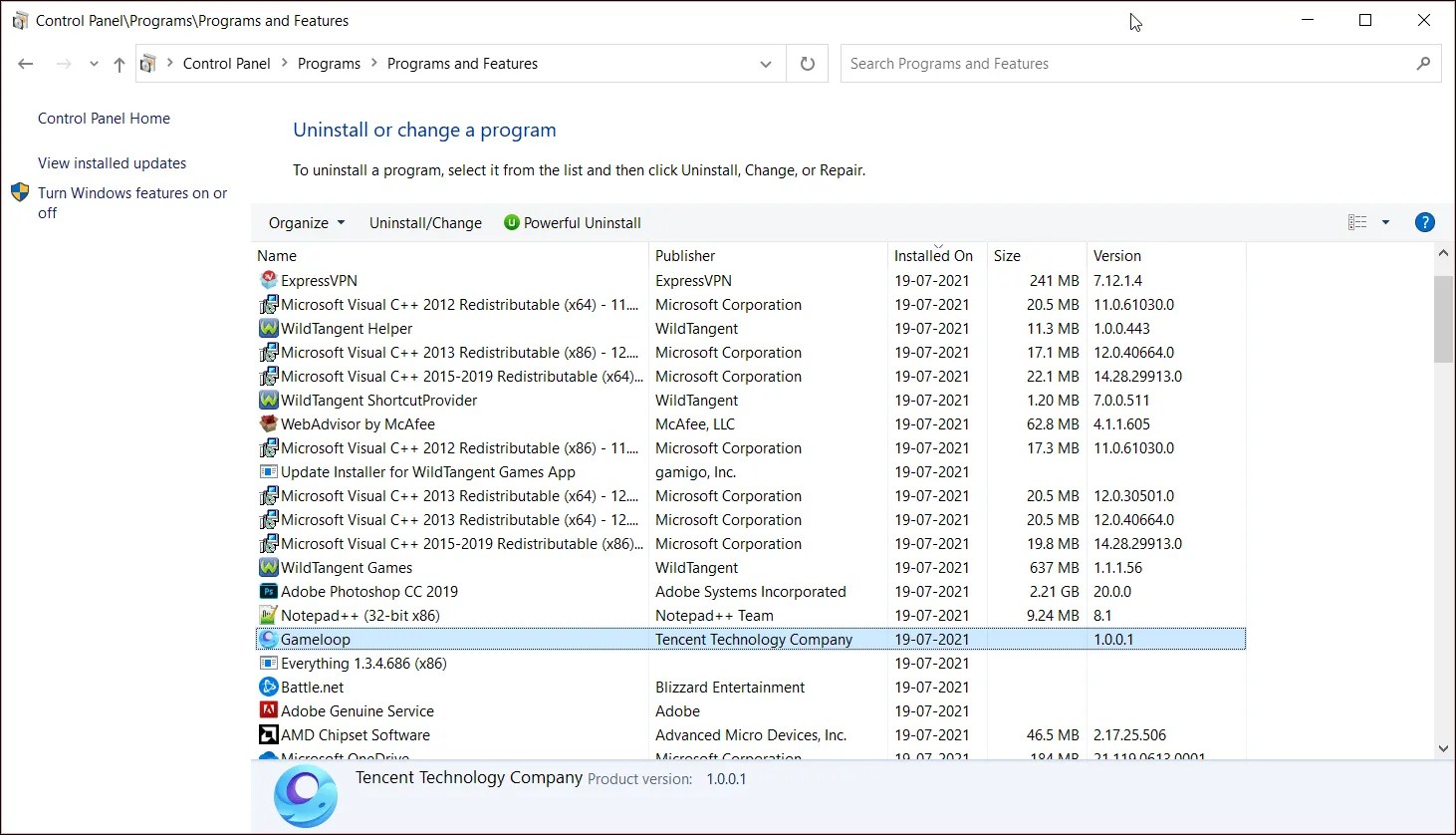The width and height of the screenshot is (1456, 835).
Task: Click the Battle.net program icon
Action: point(268,687)
